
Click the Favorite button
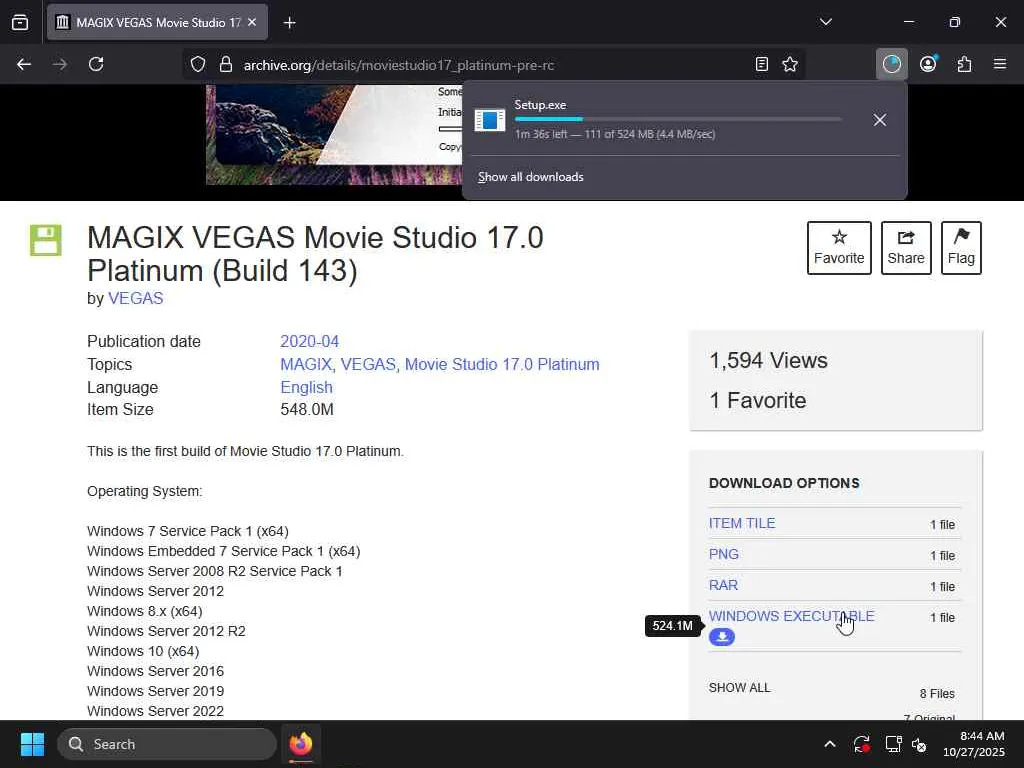click(839, 248)
